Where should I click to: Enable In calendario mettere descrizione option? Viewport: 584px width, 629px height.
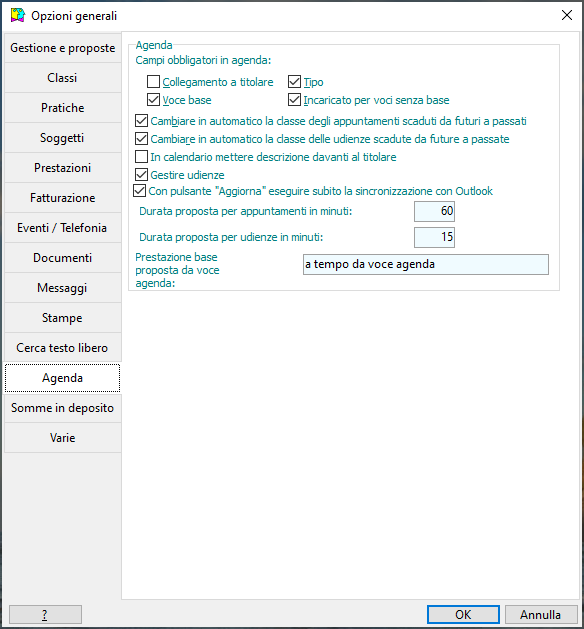141,157
